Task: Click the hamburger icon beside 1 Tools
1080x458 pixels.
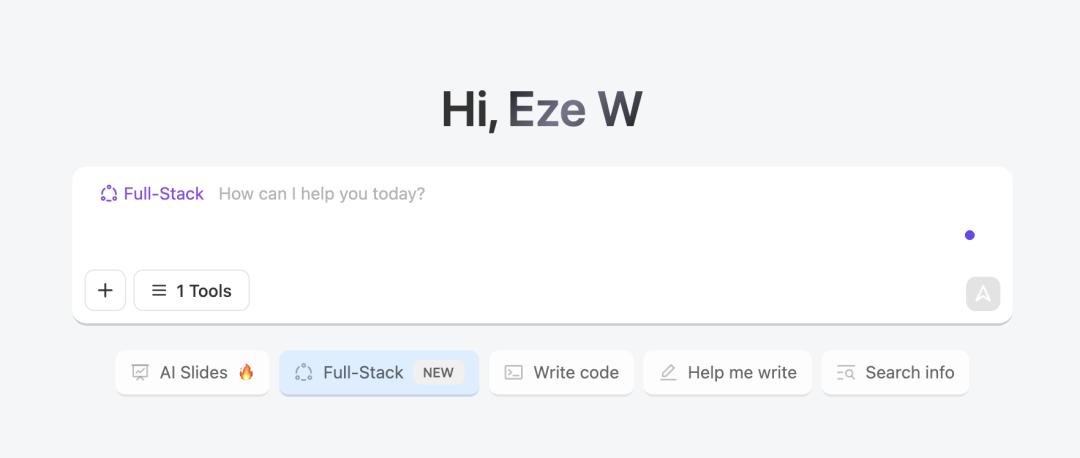Action: (x=159, y=291)
